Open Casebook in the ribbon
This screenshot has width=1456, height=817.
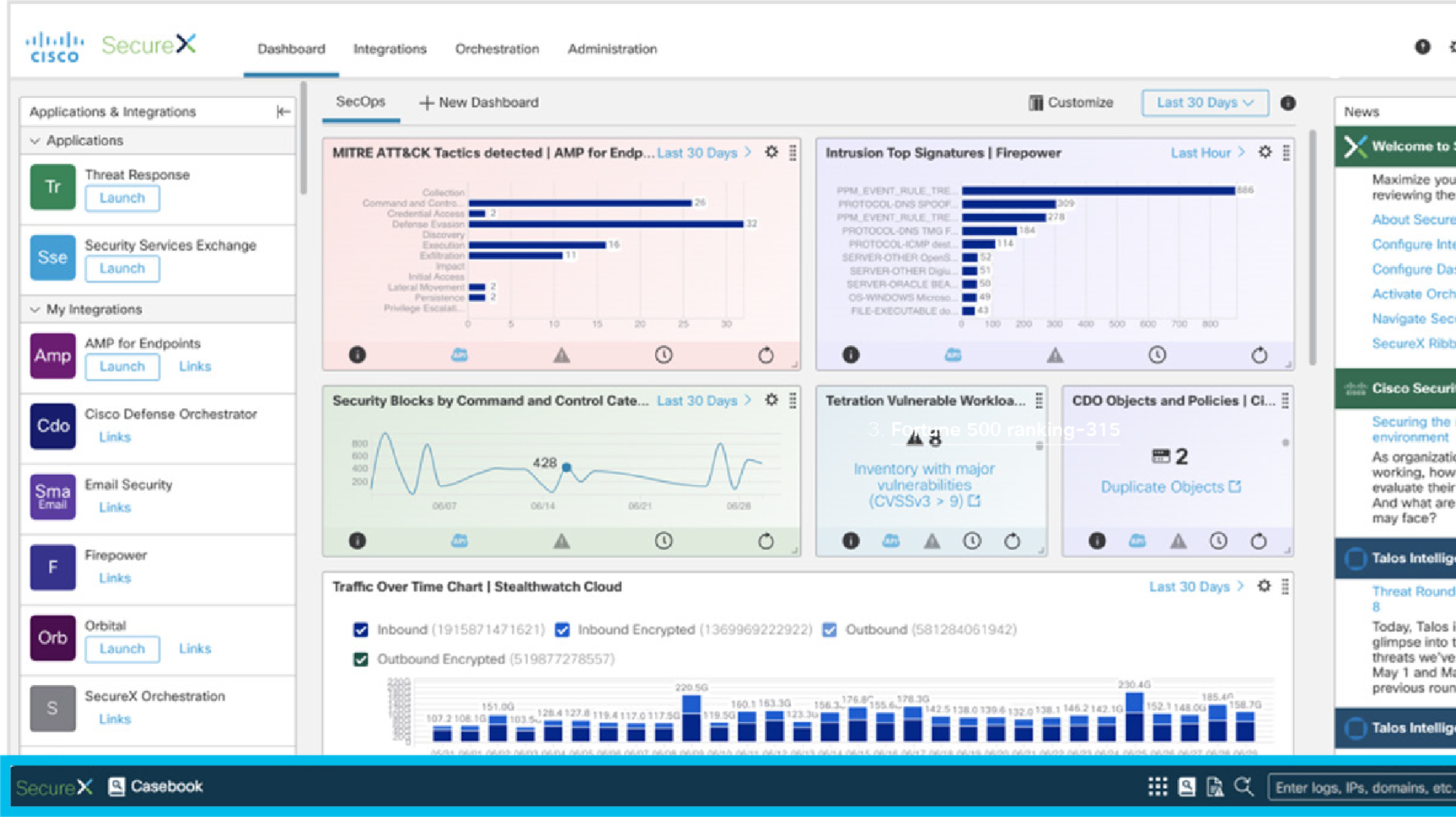[155, 787]
